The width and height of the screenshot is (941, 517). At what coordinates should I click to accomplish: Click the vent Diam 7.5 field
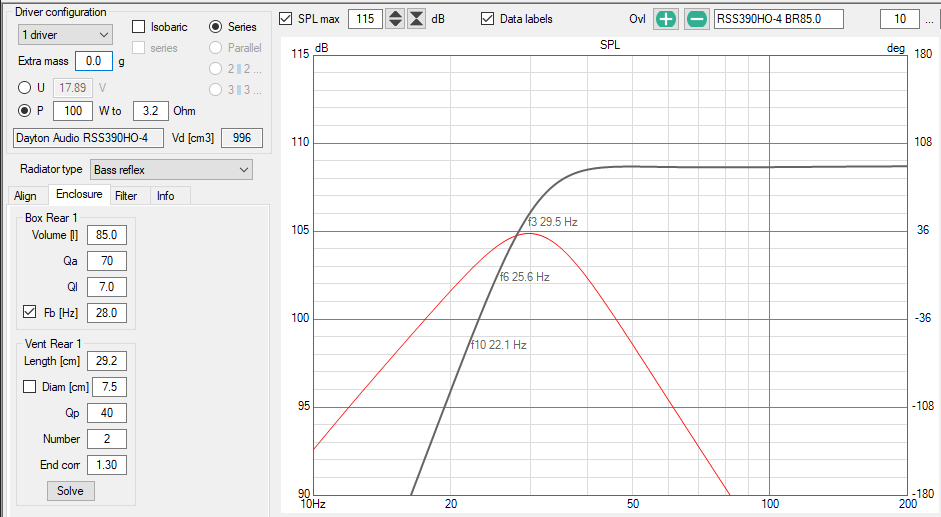(107, 387)
